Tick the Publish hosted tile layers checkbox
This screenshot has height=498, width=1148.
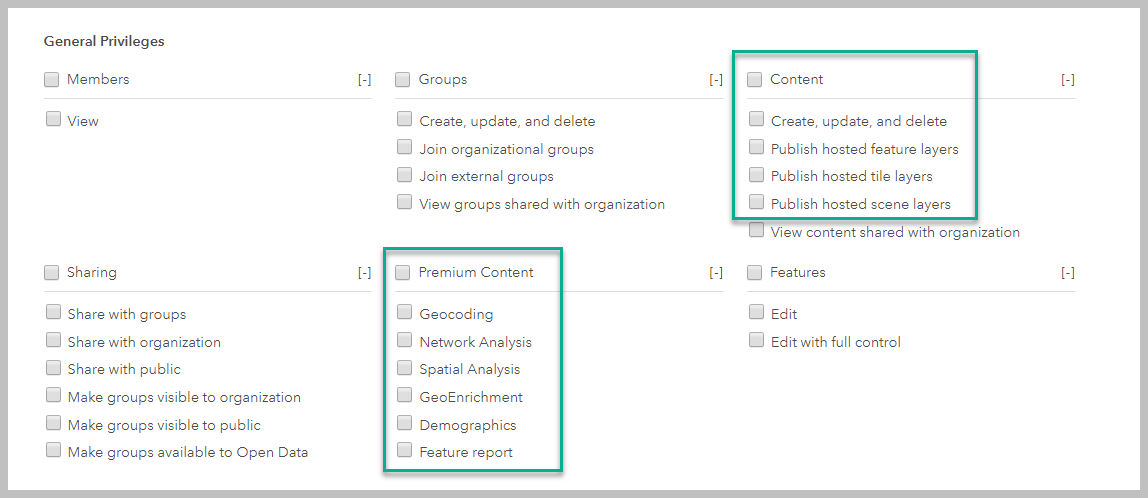[756, 175]
